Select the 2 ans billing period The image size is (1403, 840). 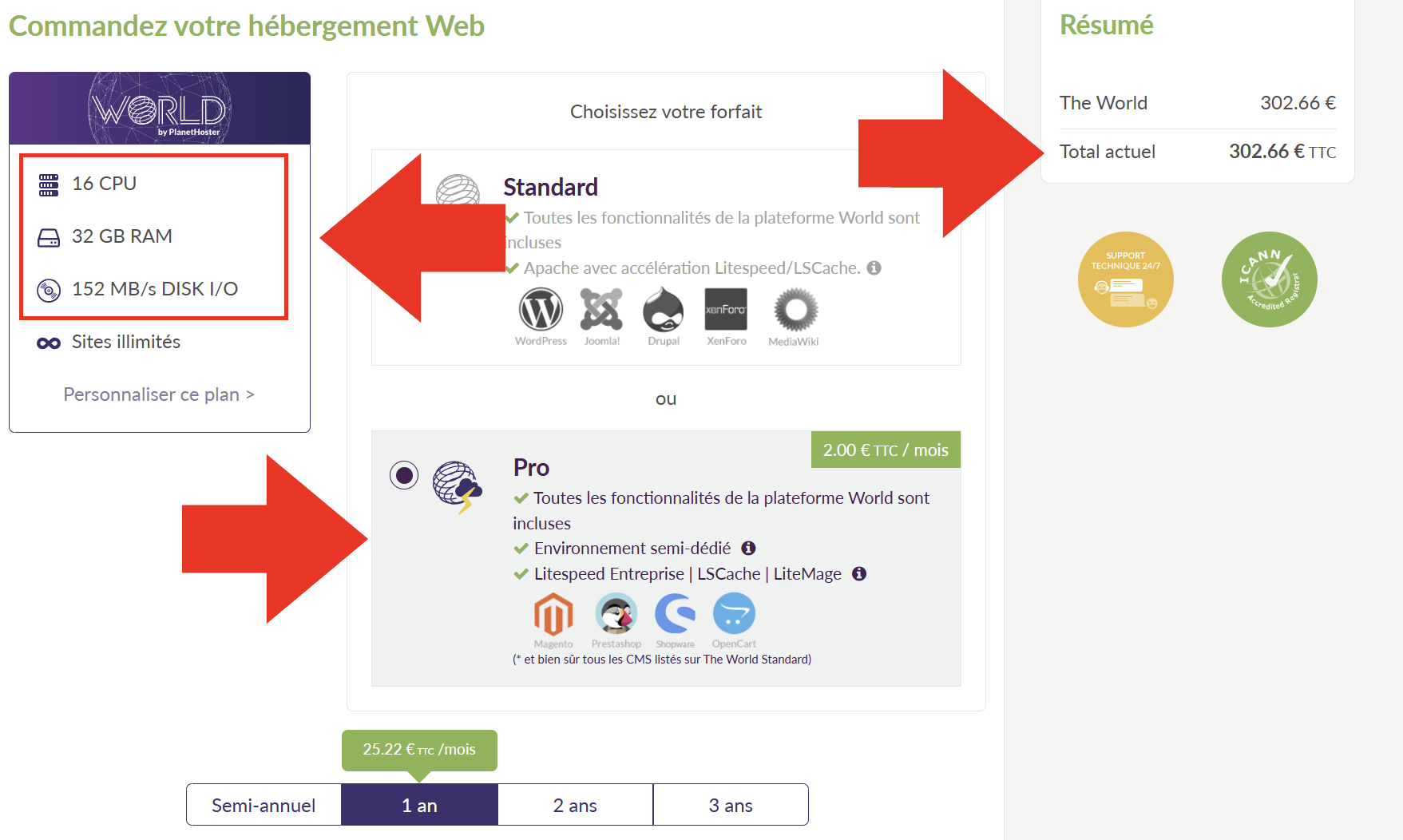coord(575,805)
